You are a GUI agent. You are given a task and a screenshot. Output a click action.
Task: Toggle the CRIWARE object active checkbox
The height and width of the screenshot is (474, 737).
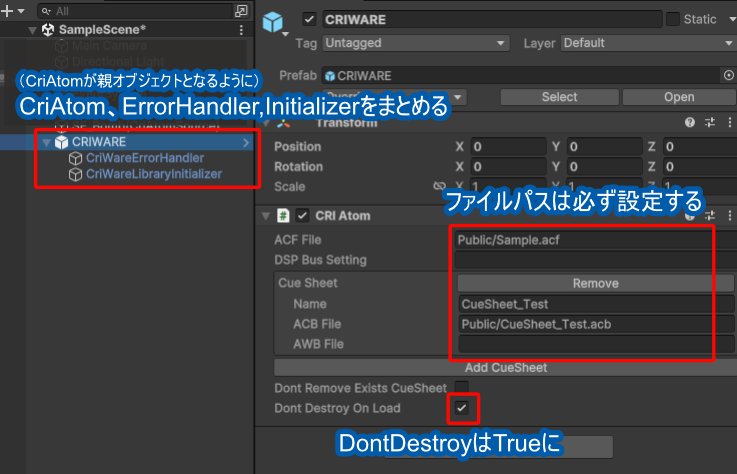[309, 19]
